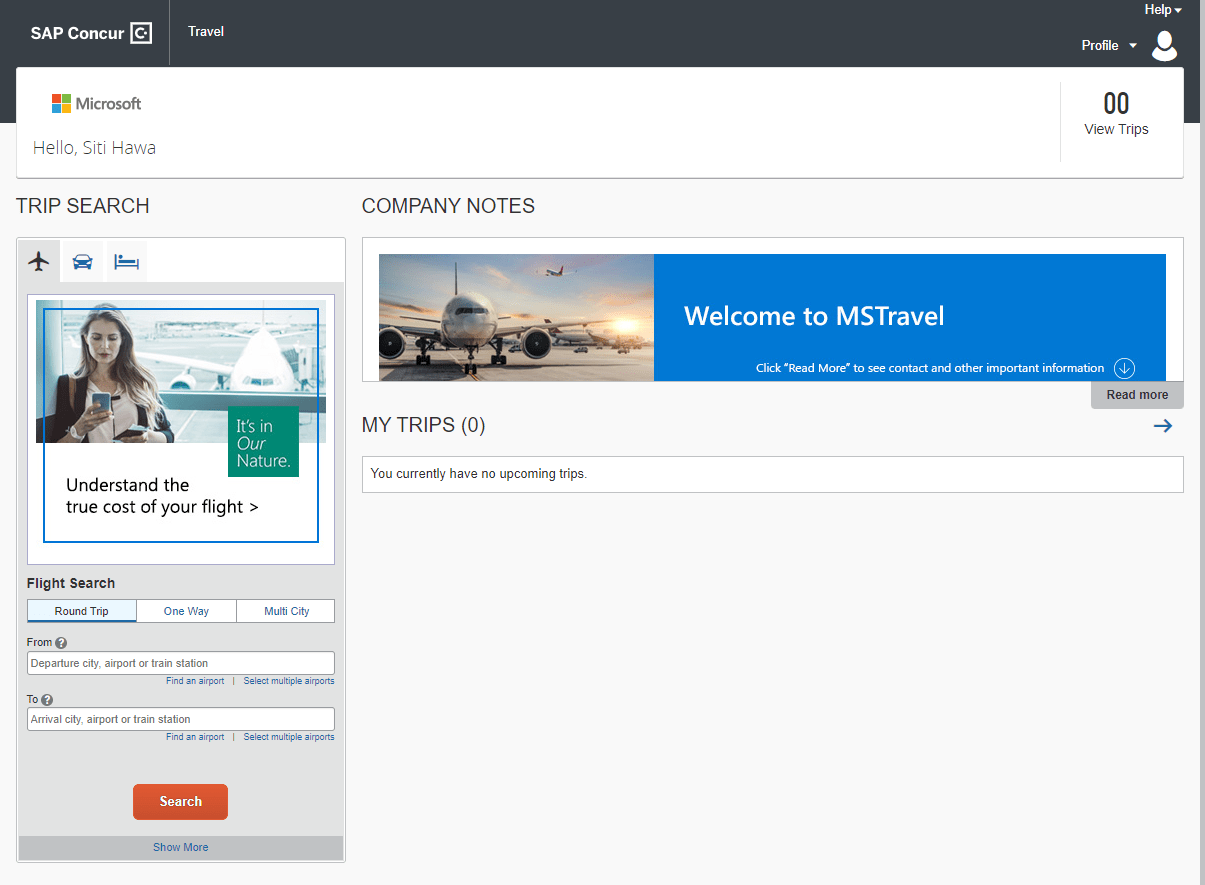Click Select multiple airports under From
The image size is (1205, 885).
[x=289, y=681]
